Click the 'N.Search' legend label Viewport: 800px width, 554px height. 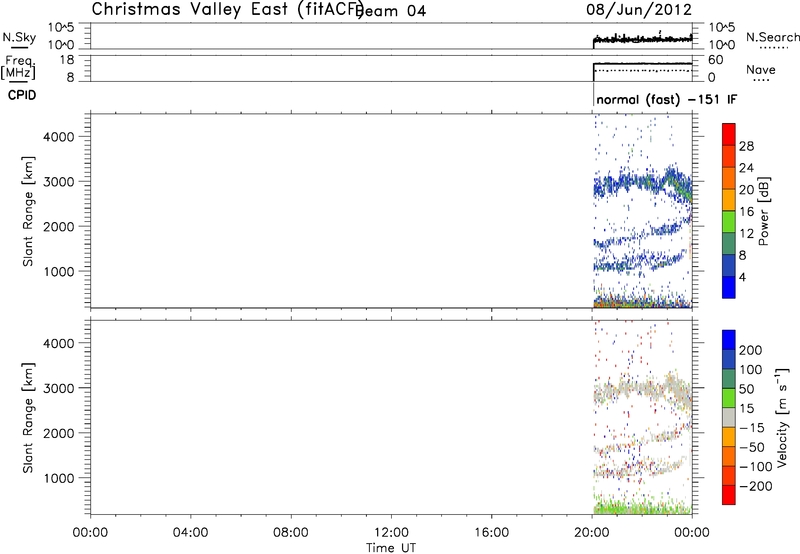[x=772, y=37]
